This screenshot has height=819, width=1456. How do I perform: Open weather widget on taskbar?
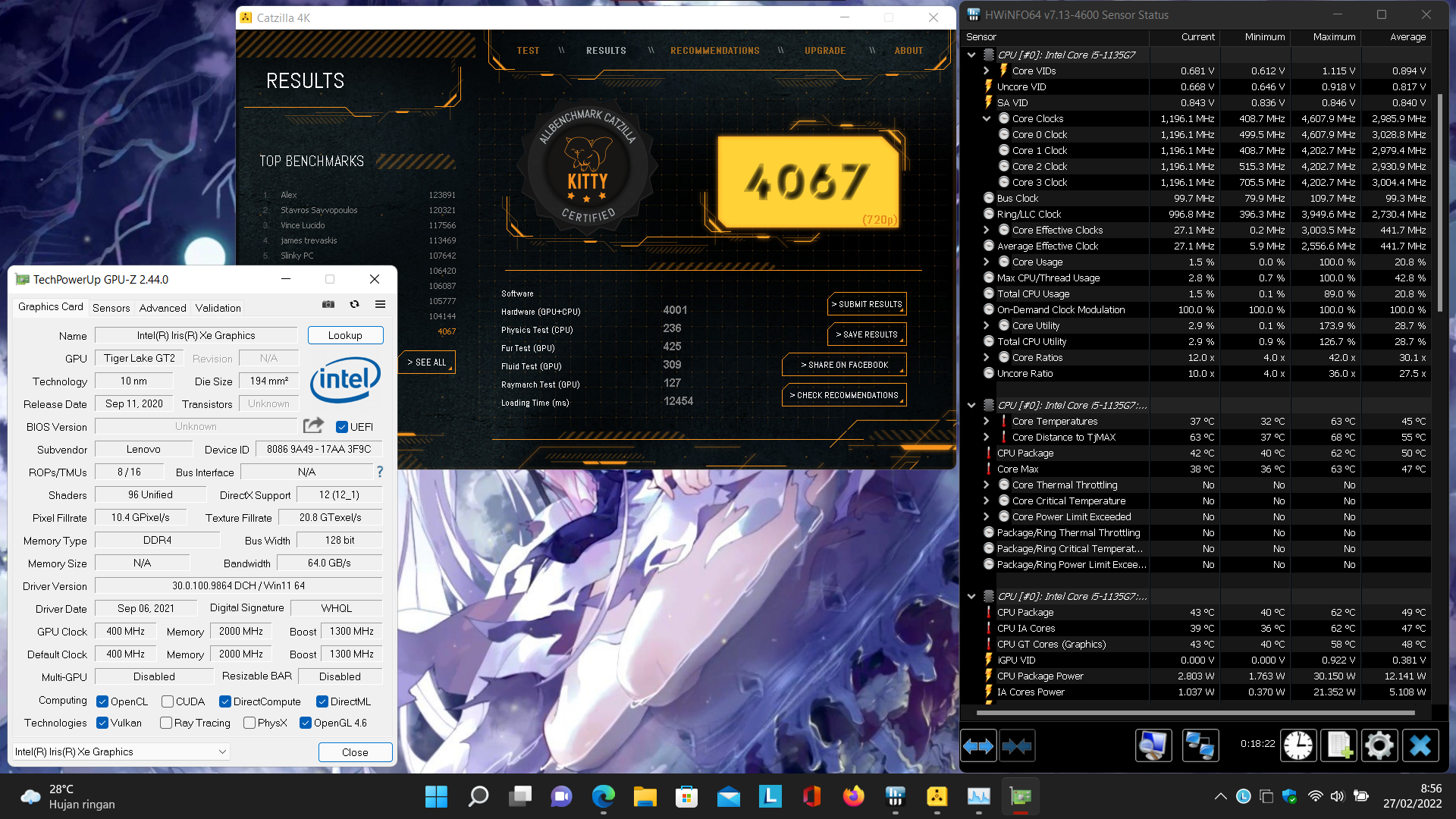(x=68, y=796)
